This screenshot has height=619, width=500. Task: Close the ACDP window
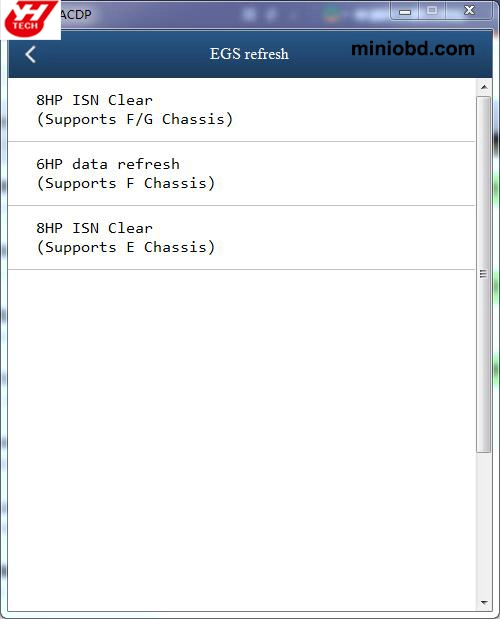(469, 10)
